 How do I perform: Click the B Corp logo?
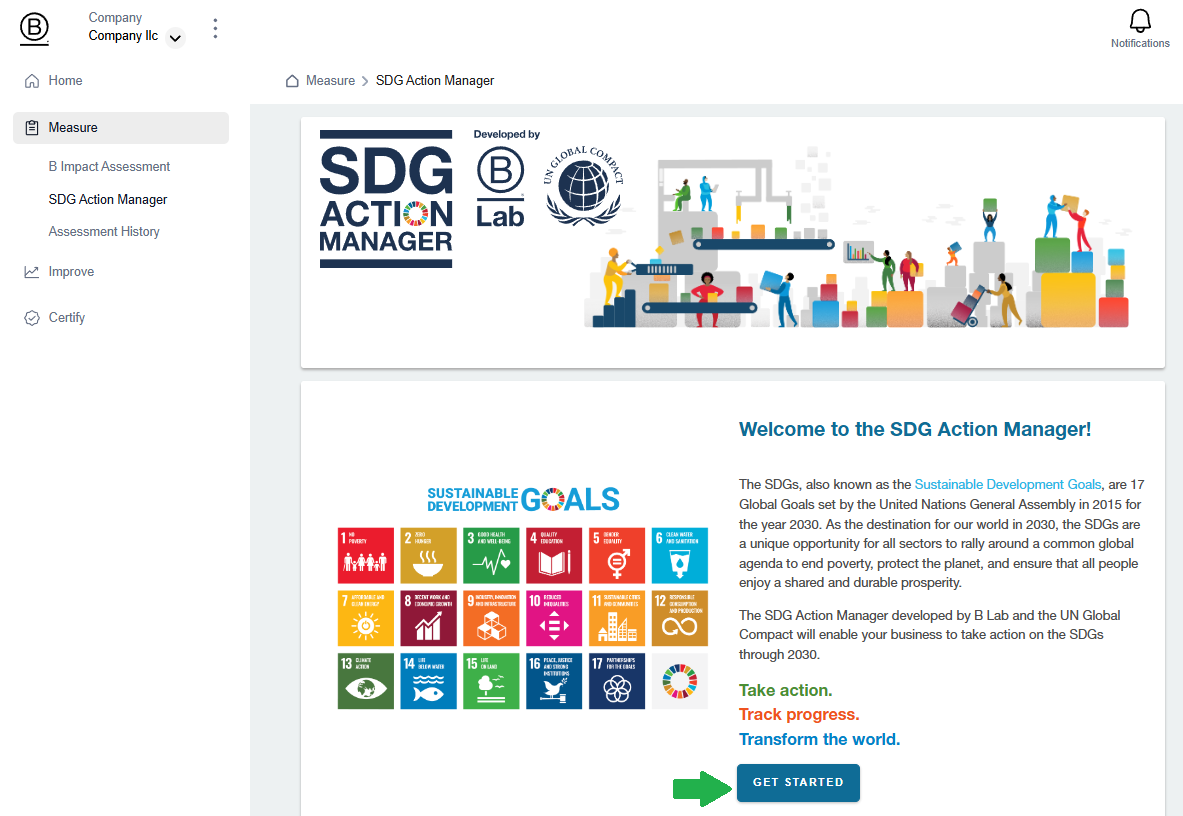(34, 29)
